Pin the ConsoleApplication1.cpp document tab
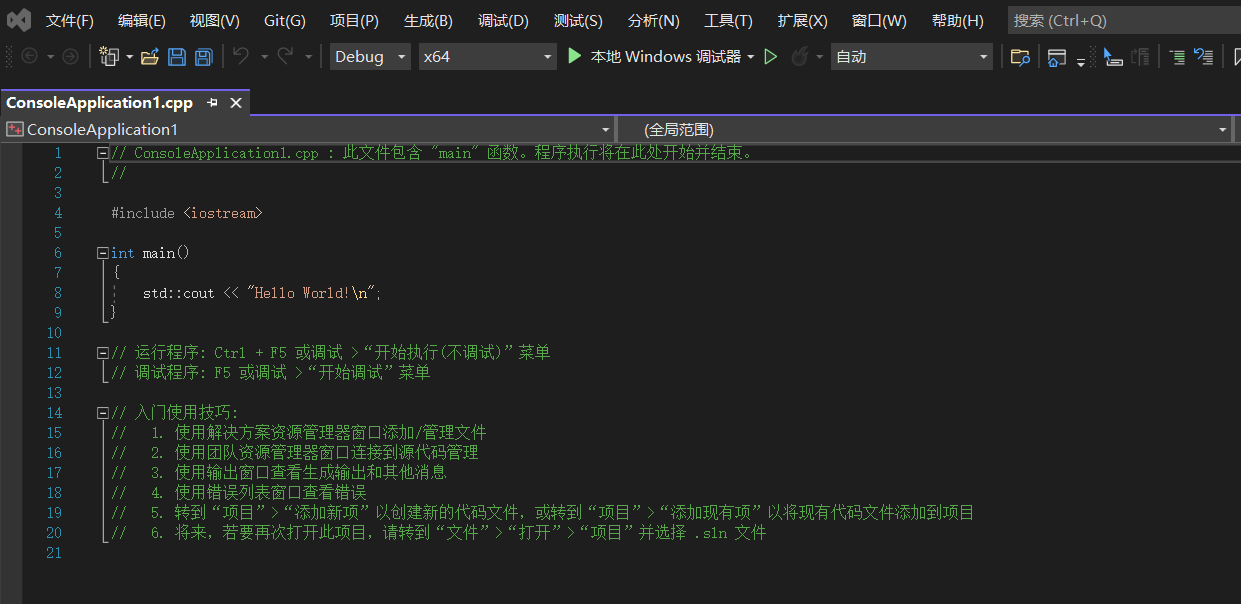The height and width of the screenshot is (604, 1241). [x=210, y=101]
